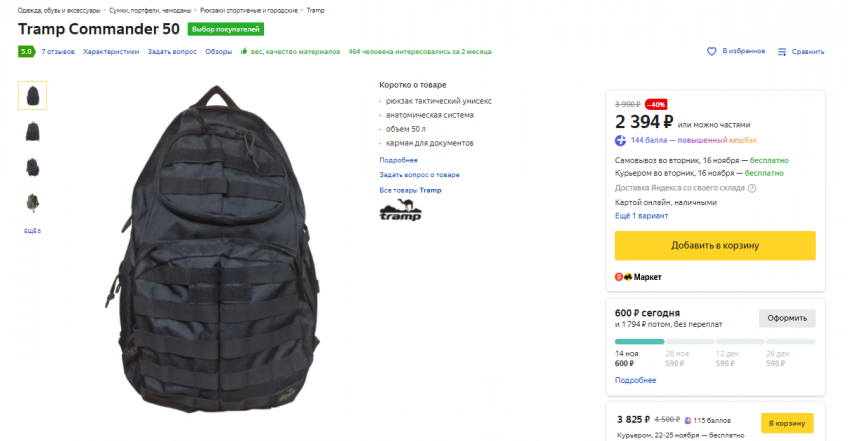This screenshot has width=848, height=441.
Task: Expand product details via Подробнее link
Action: click(399, 160)
